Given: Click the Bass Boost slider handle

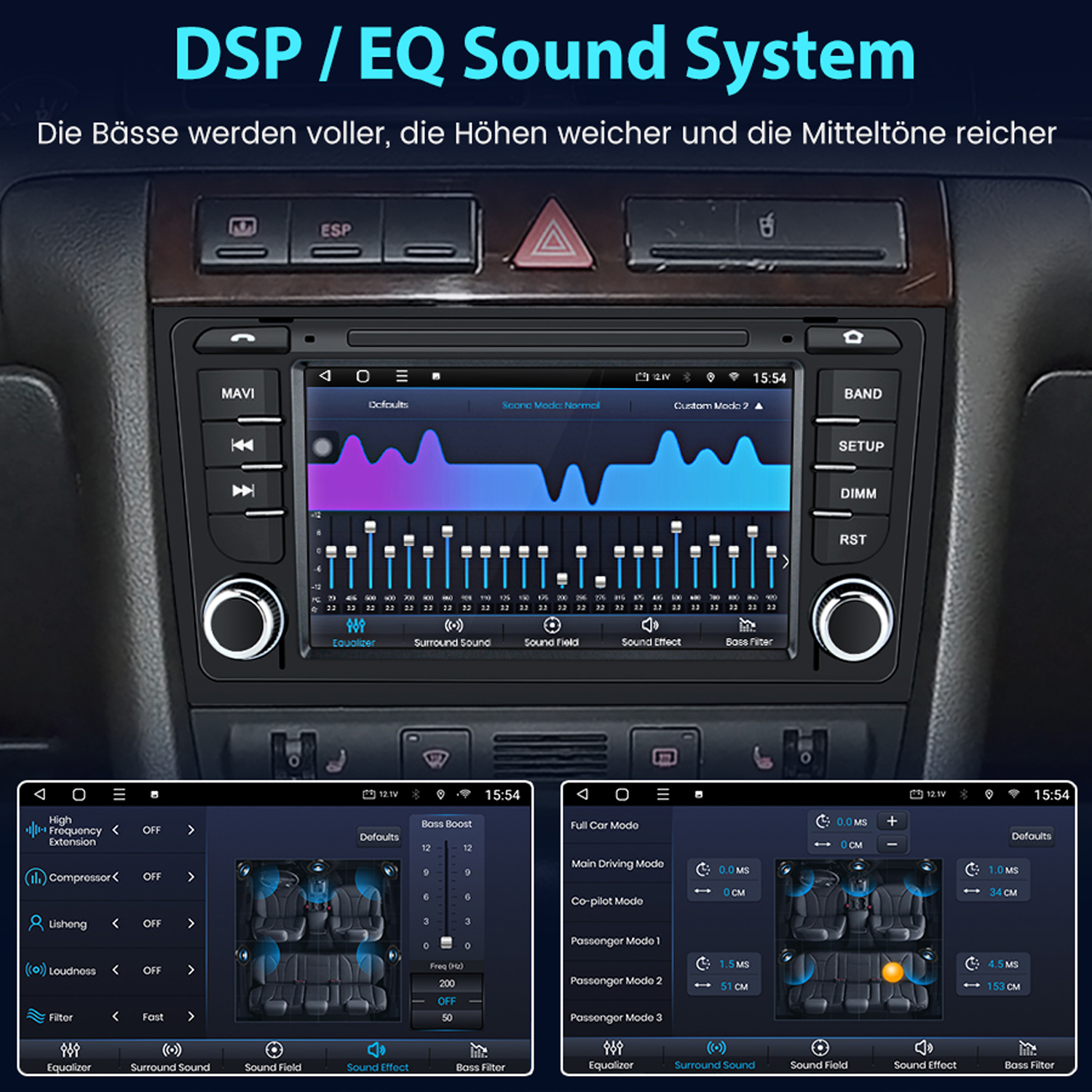Looking at the screenshot, I should pyautogui.click(x=447, y=943).
